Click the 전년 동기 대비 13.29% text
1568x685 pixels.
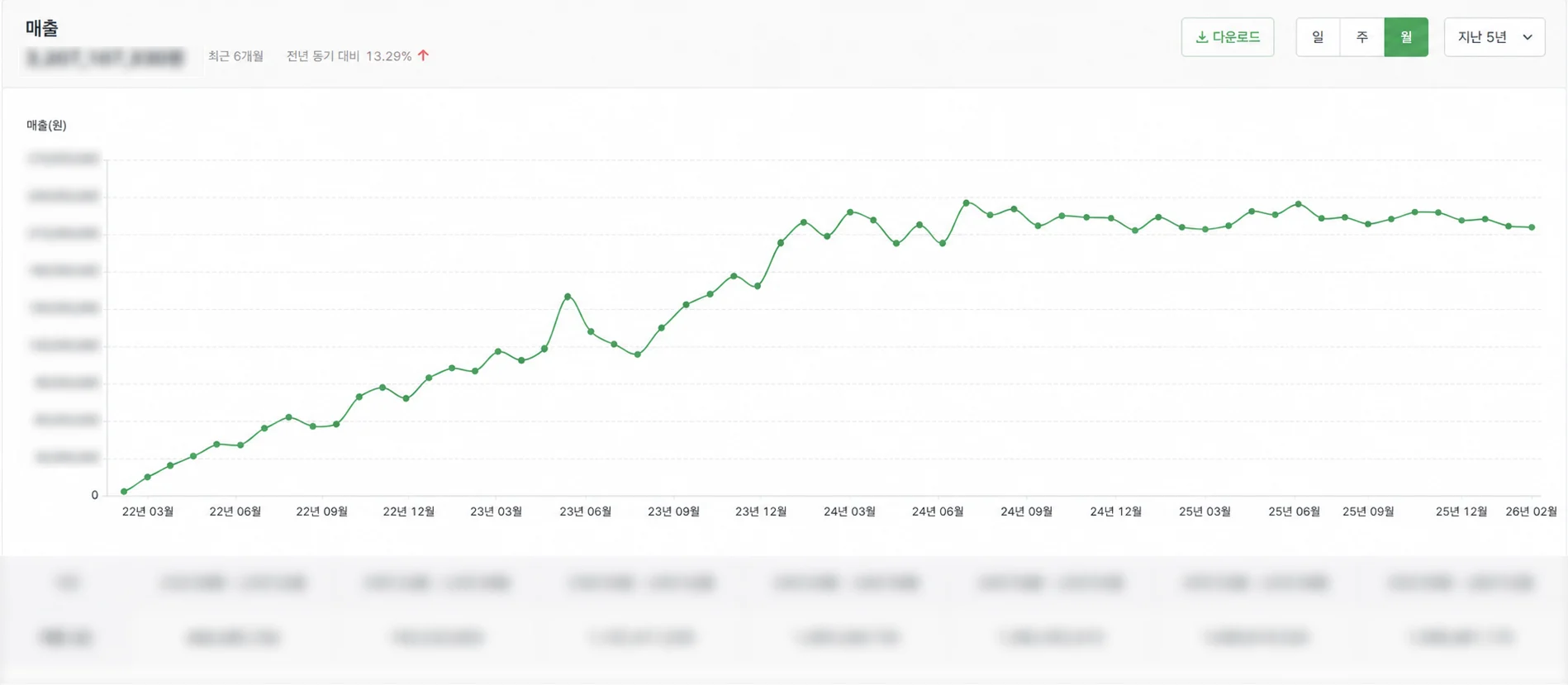point(349,56)
